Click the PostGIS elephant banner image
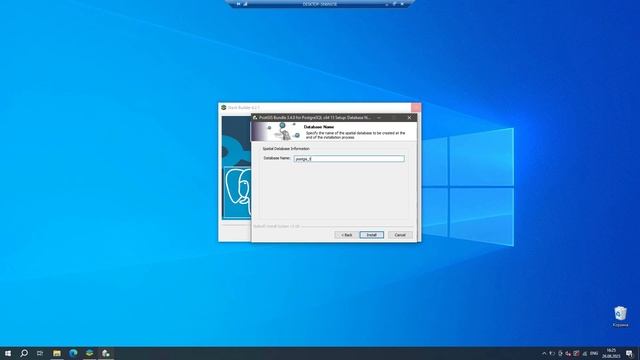The image size is (640, 360). pyautogui.click(x=277, y=131)
